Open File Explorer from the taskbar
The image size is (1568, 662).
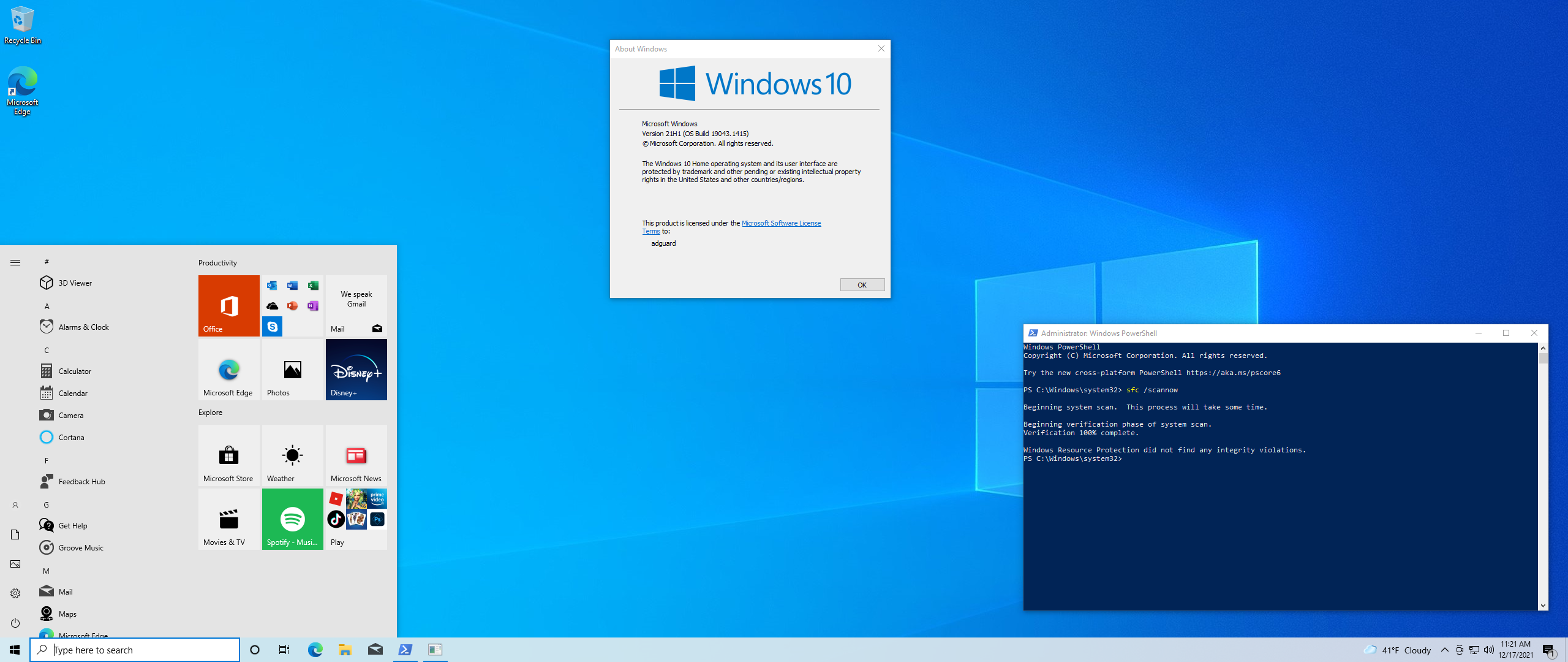tap(345, 650)
